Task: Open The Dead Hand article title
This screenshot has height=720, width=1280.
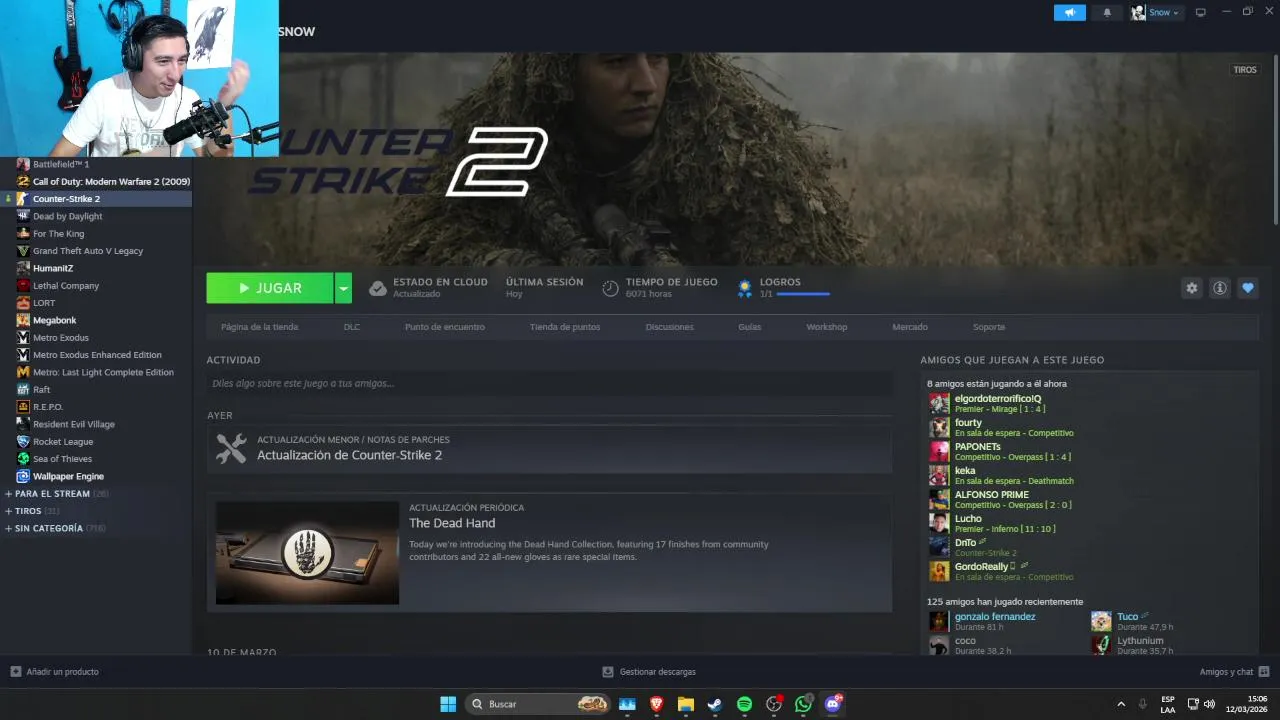Action: click(x=452, y=523)
